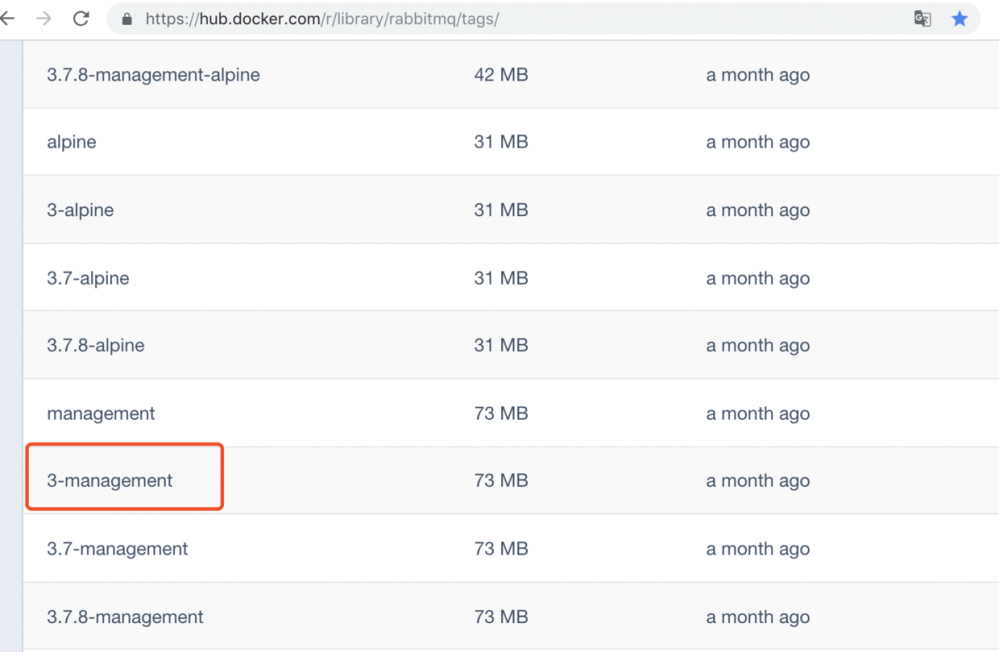Select the 3.7-alpine tag
Screen dimensions: 999x652
[88, 278]
